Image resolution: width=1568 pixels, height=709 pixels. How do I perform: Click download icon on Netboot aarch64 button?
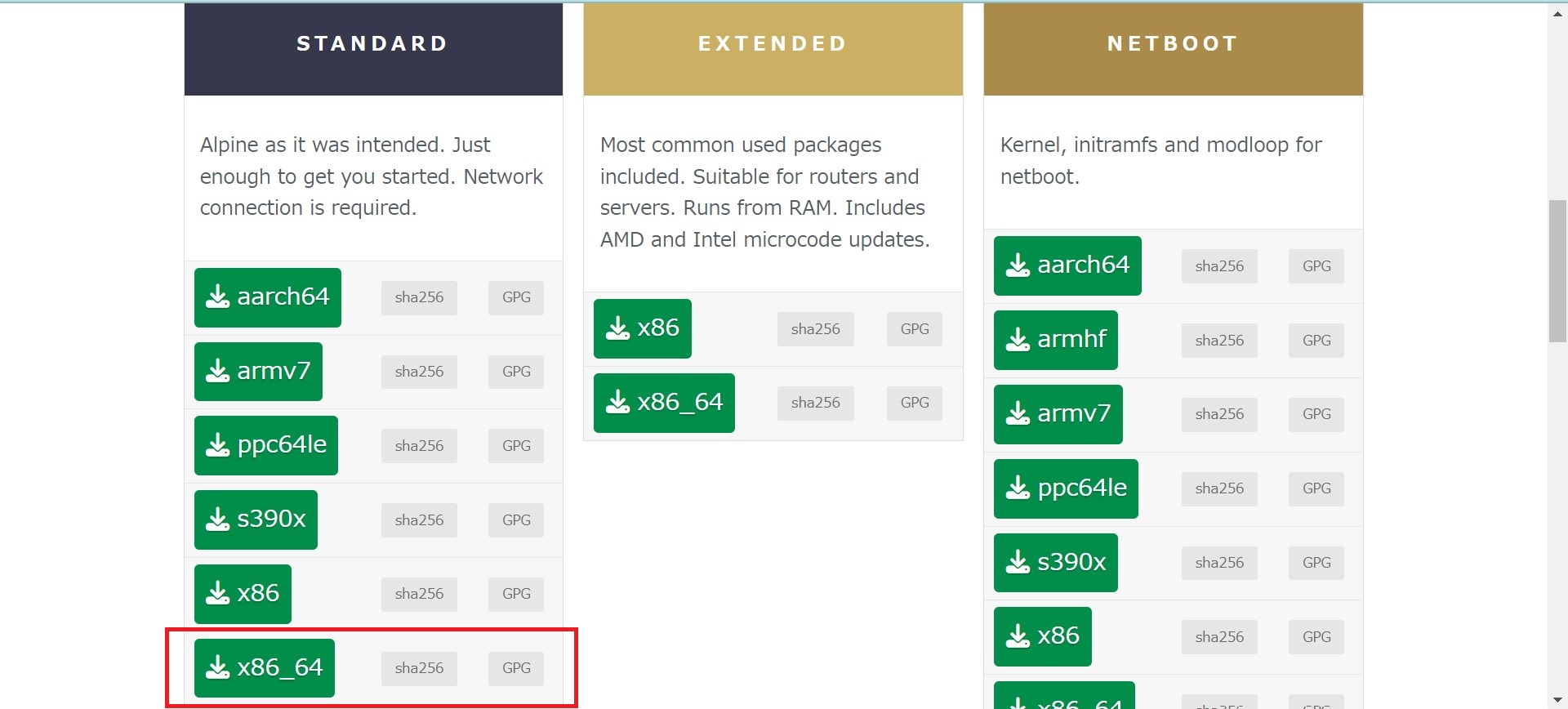pyautogui.click(x=1018, y=265)
